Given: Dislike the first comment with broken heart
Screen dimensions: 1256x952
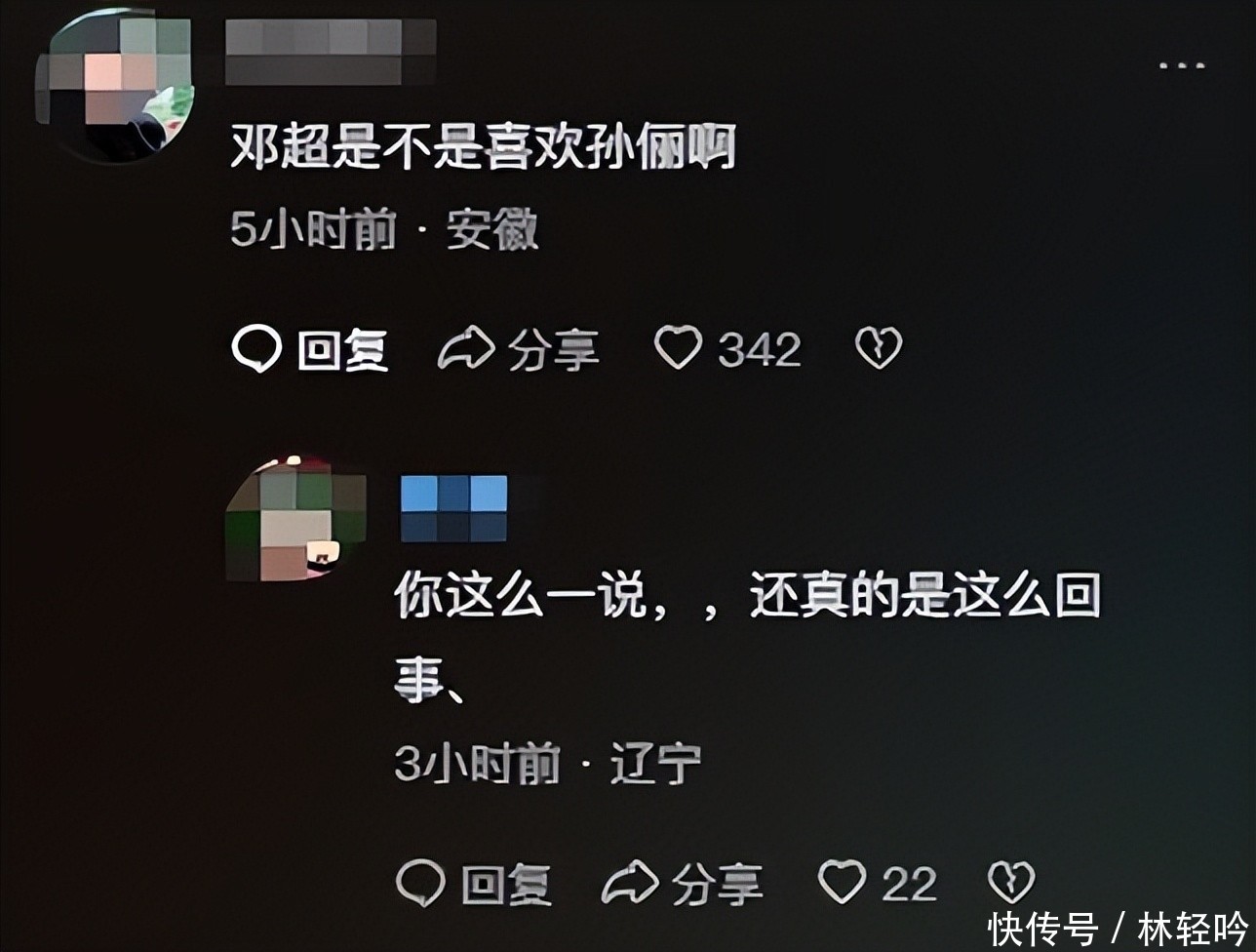Looking at the screenshot, I should click(879, 348).
